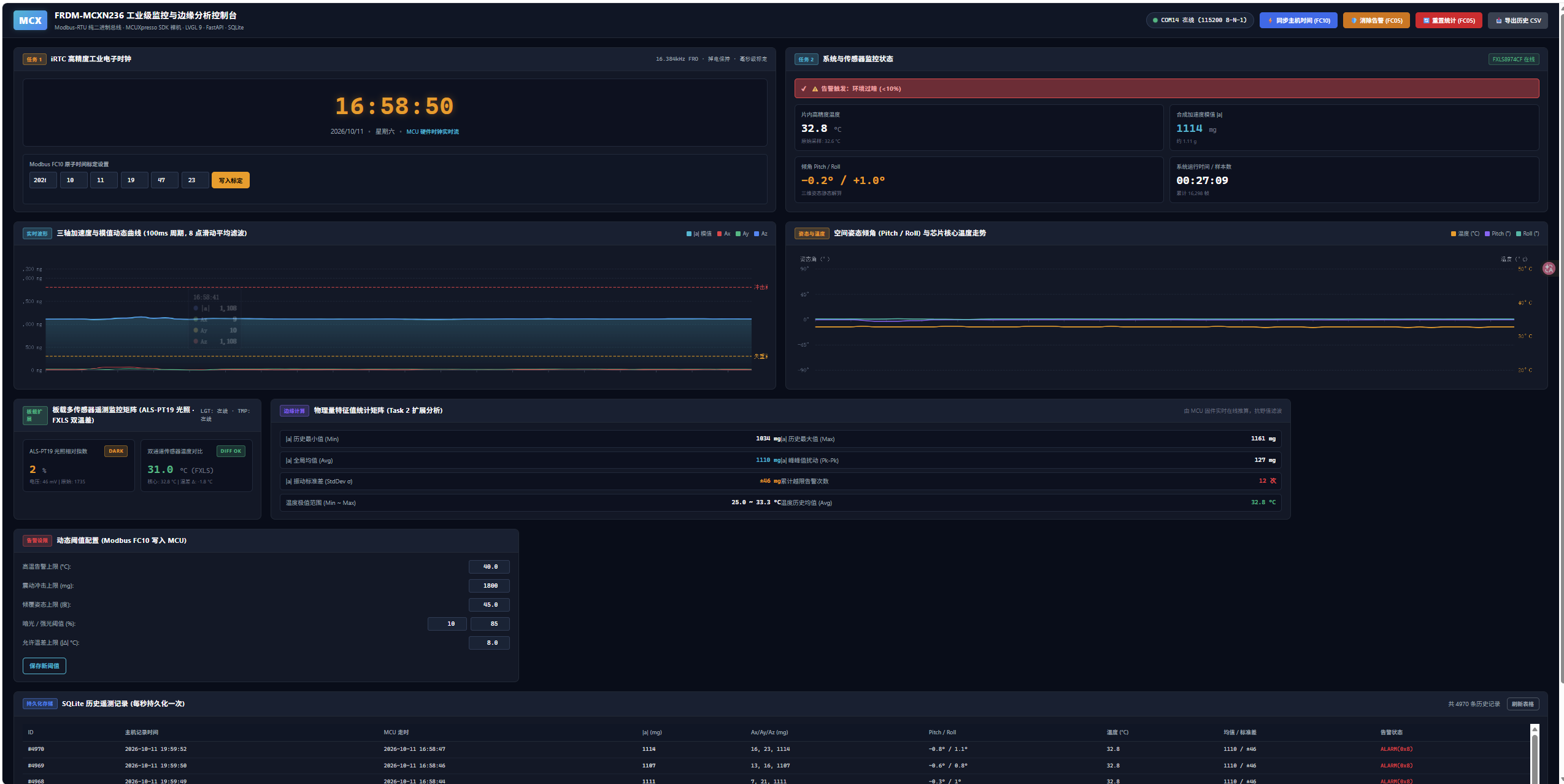
Task: Click the history table vertical scrollbar
Action: point(1535,758)
